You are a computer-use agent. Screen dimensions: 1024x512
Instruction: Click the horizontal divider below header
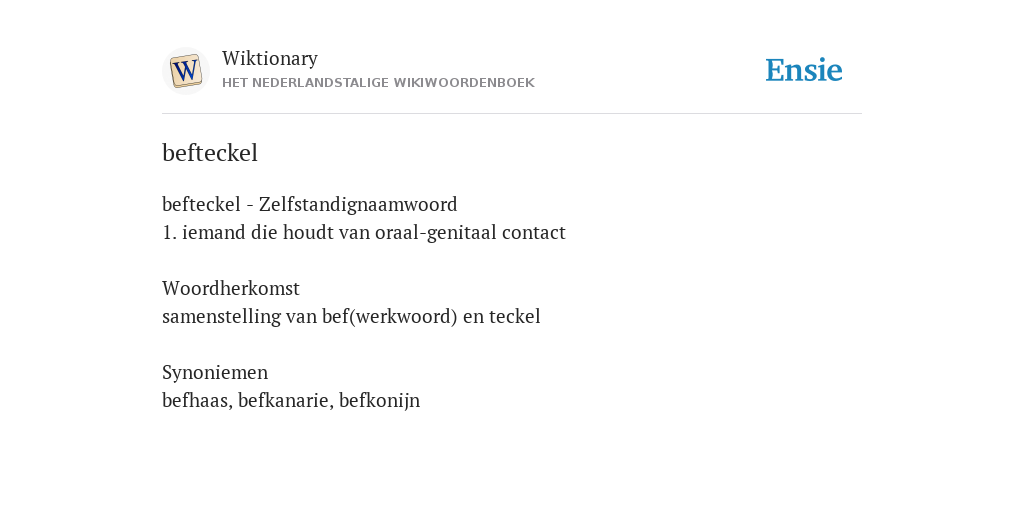click(512, 114)
